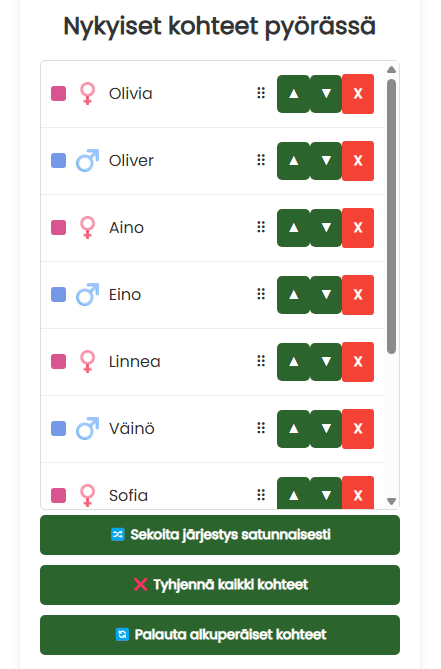
Task: Move Sofia down in the list
Action: click(x=326, y=493)
